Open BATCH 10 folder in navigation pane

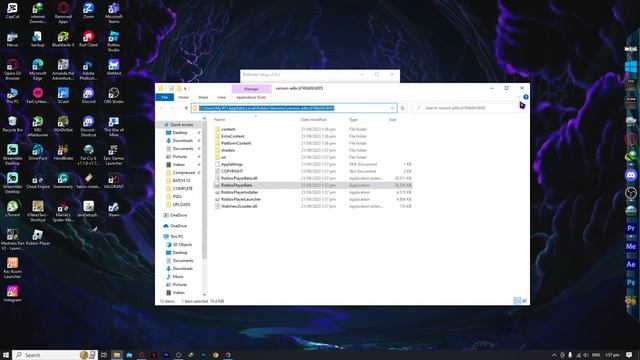181,180
